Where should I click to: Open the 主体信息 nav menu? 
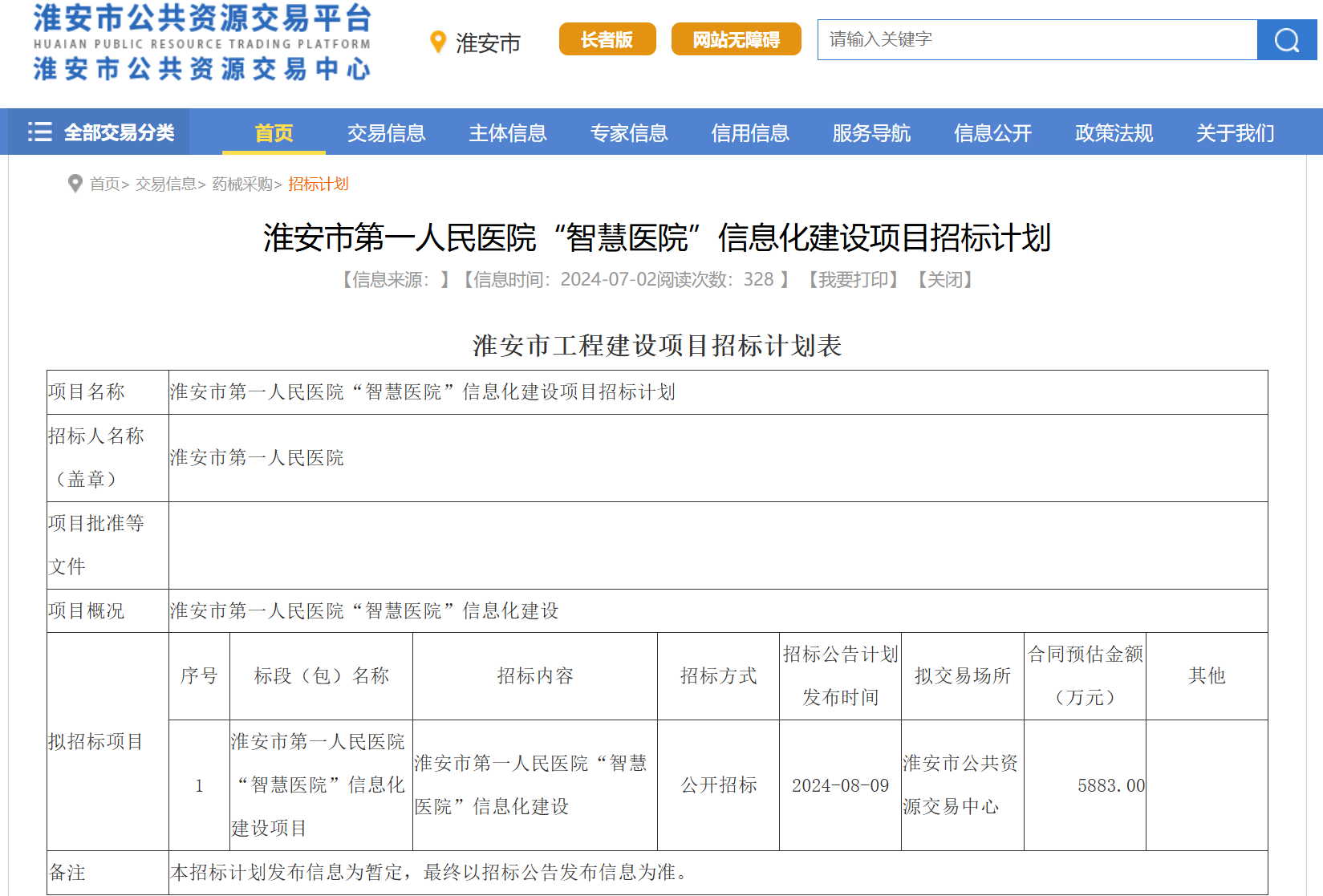tap(507, 133)
